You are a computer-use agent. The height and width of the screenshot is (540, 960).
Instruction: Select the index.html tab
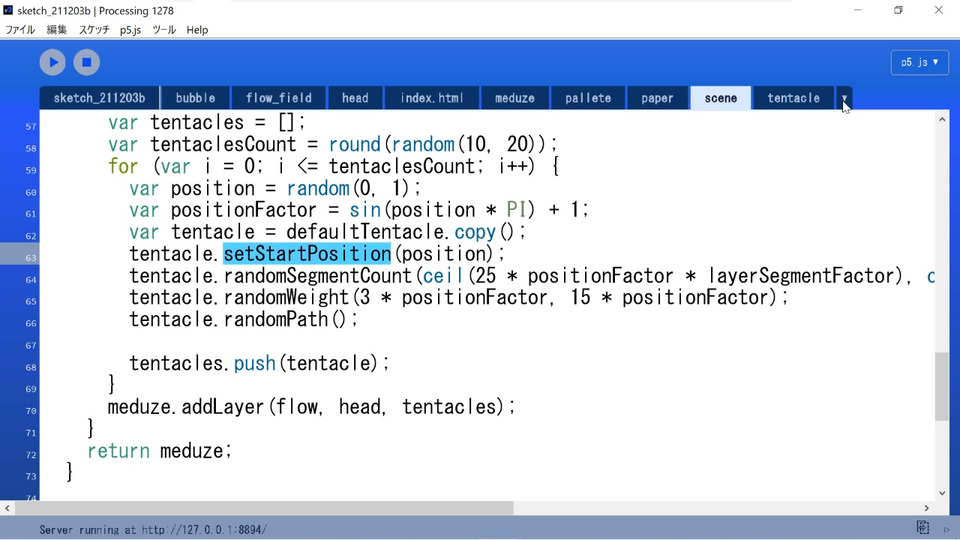click(x=432, y=98)
